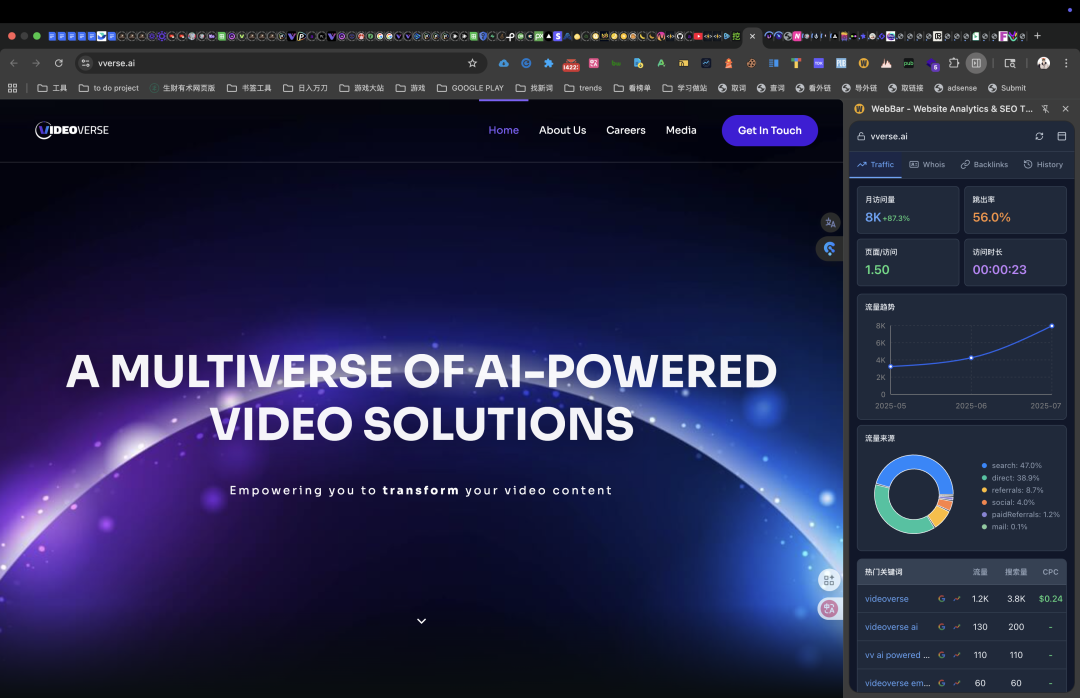Click the 生财有术网页版 bookmark
Screen dimensions: 1080x698
[183, 88]
